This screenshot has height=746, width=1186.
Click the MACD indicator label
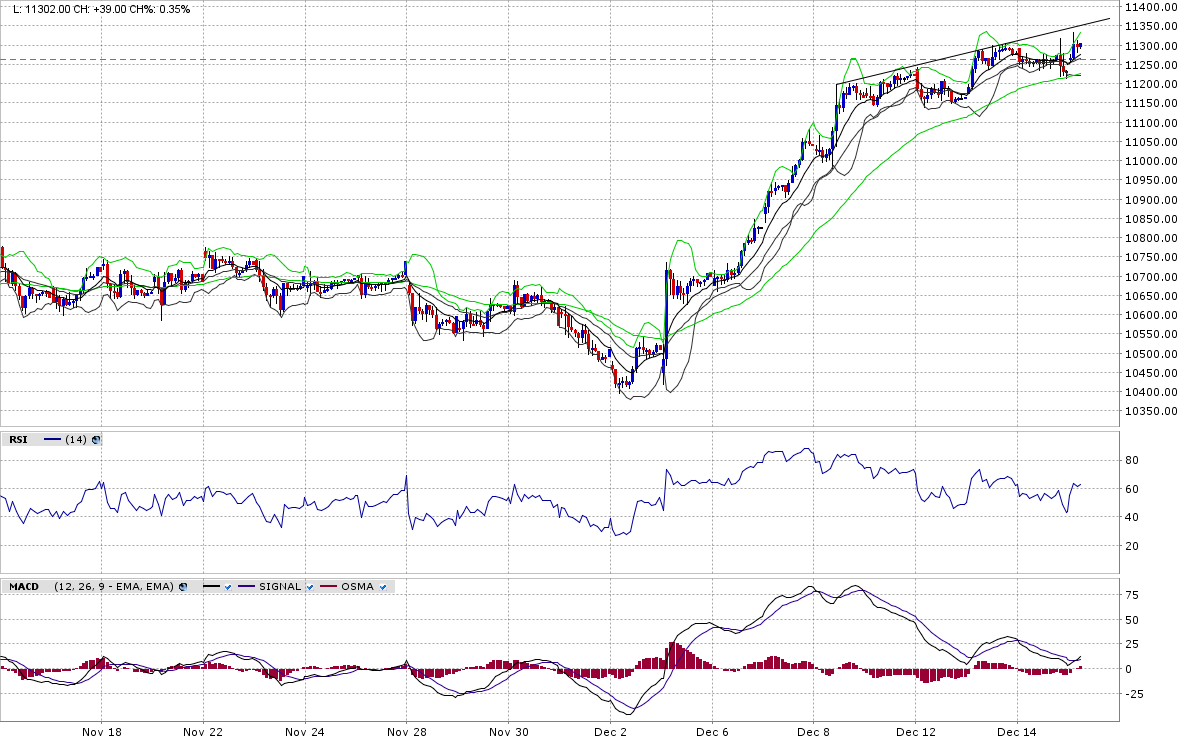[x=23, y=587]
